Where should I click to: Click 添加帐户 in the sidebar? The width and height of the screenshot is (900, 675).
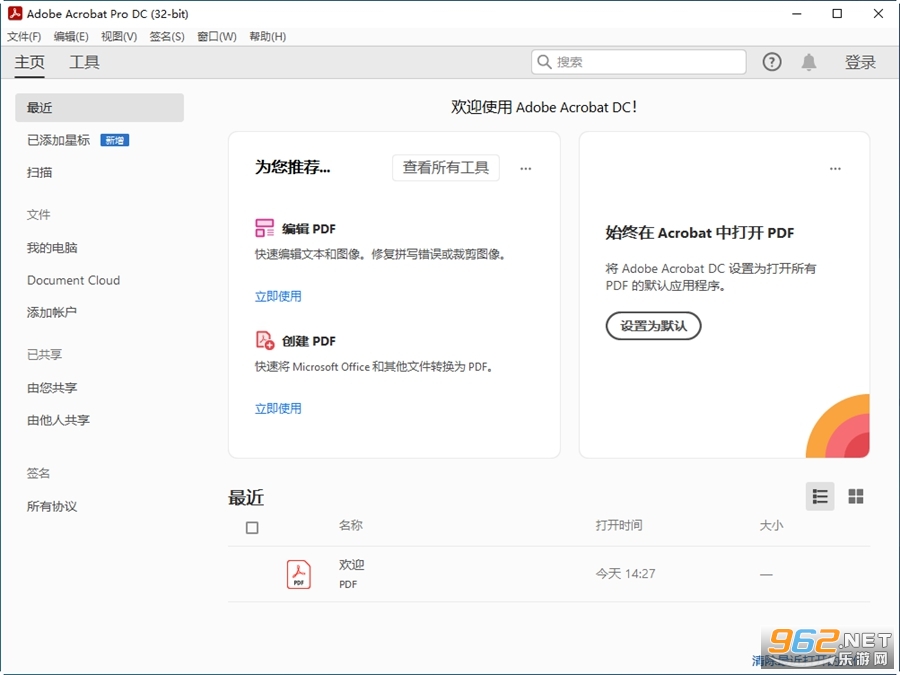click(x=52, y=312)
